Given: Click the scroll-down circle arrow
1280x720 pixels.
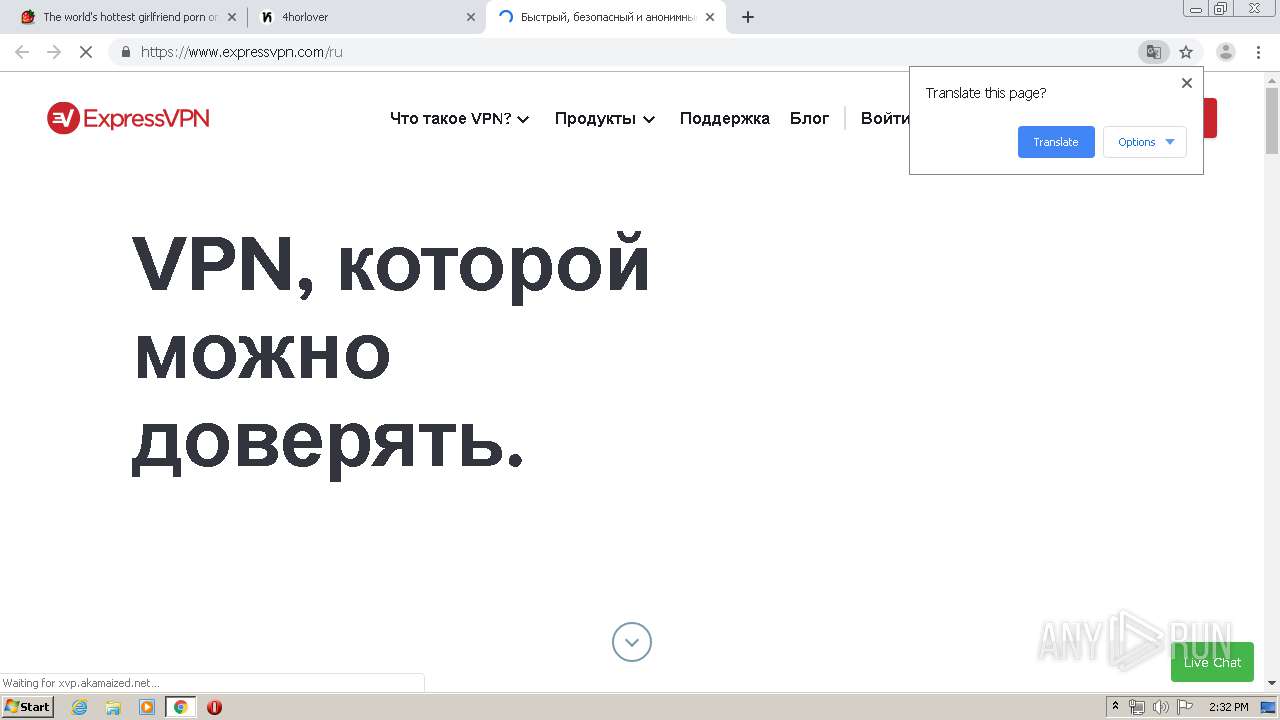Looking at the screenshot, I should [x=632, y=642].
